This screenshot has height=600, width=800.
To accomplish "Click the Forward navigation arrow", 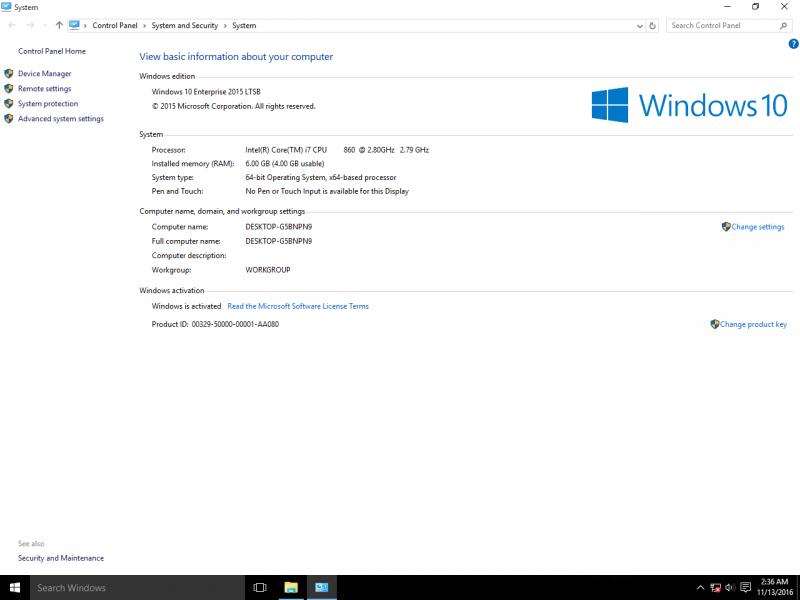I will (31, 25).
